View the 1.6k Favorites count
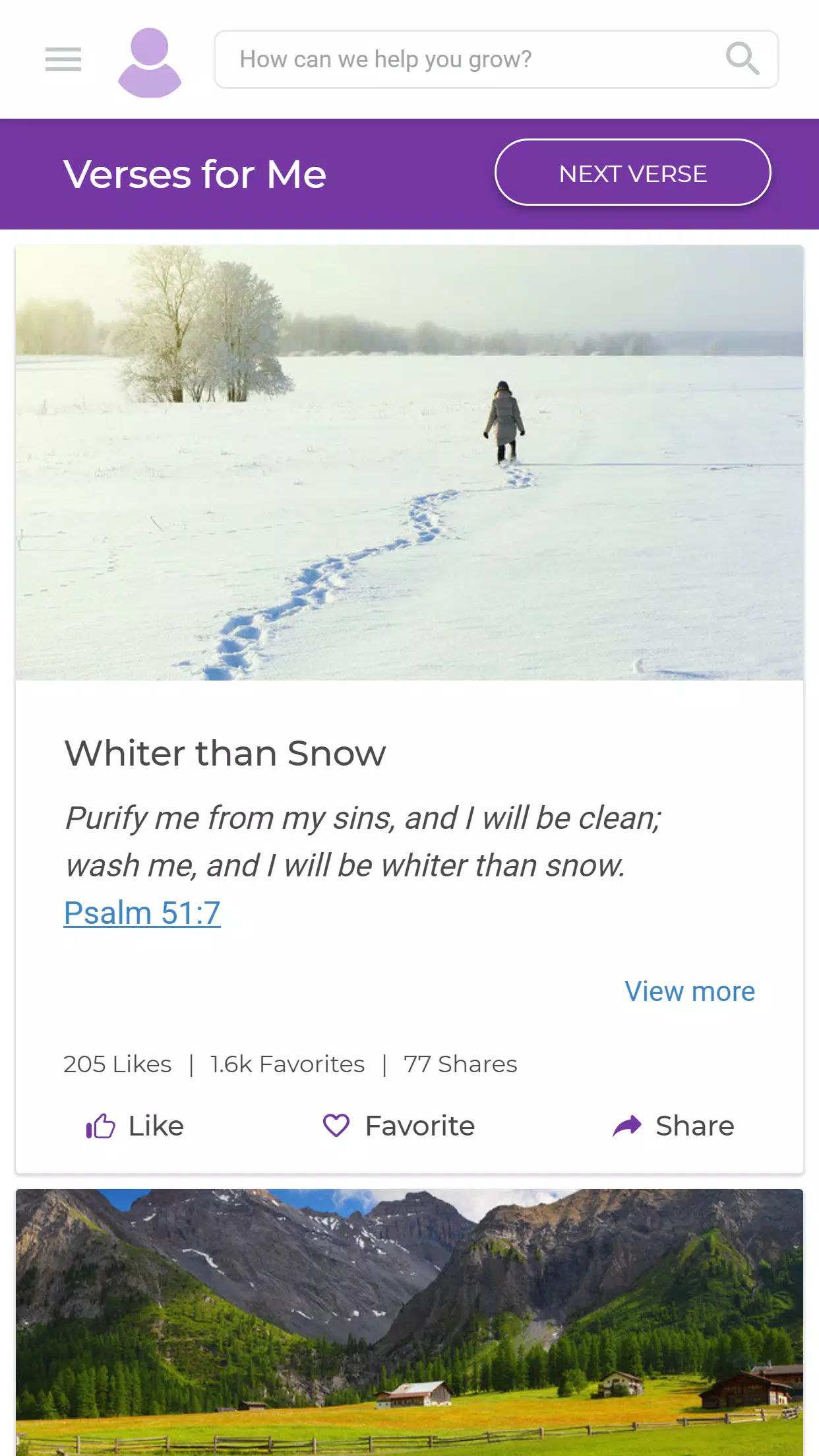The height and width of the screenshot is (1456, 819). coord(288,1064)
